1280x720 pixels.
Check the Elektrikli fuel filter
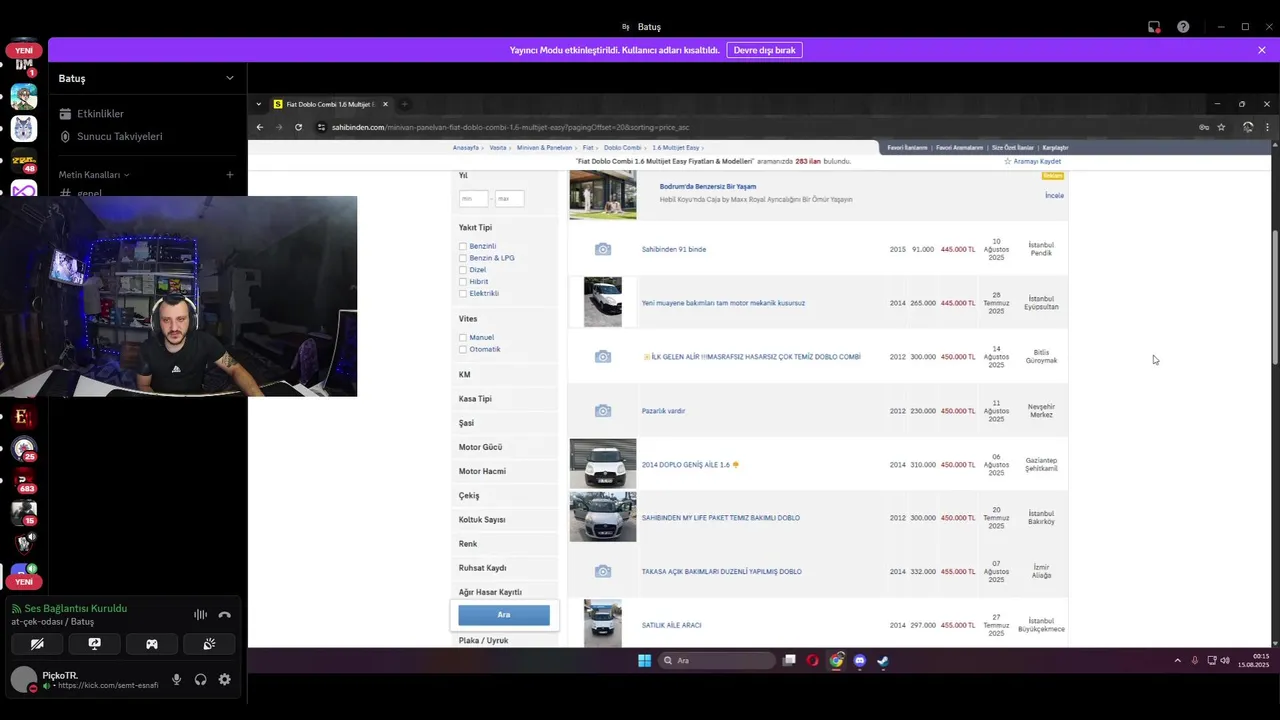point(463,294)
